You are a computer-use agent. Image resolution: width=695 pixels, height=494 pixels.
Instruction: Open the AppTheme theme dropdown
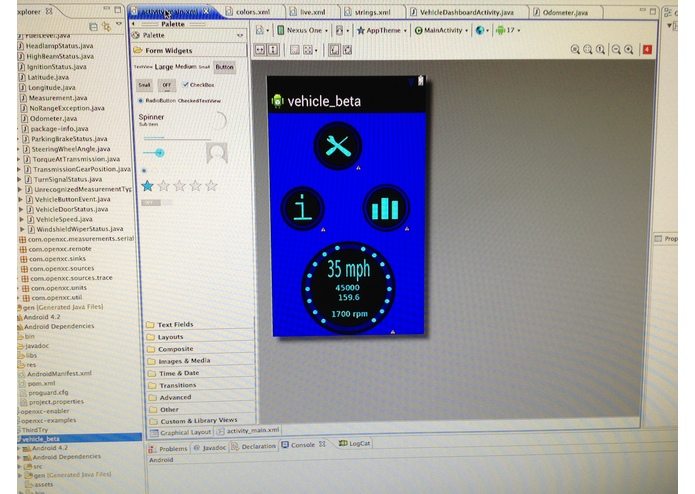[x=382, y=30]
